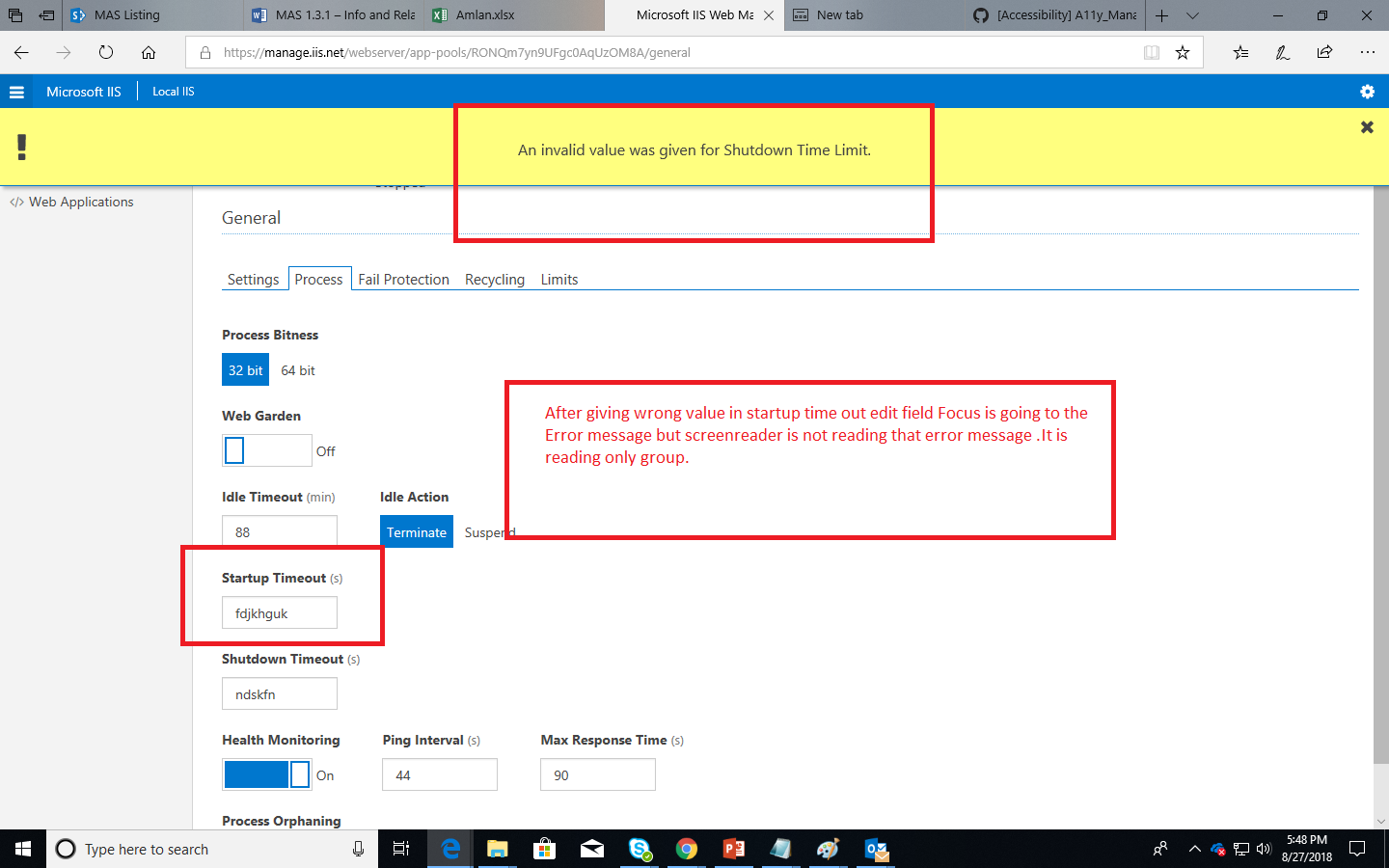Open Outlook from the taskbar
Viewport: 1389px width, 868px height.
[874, 849]
